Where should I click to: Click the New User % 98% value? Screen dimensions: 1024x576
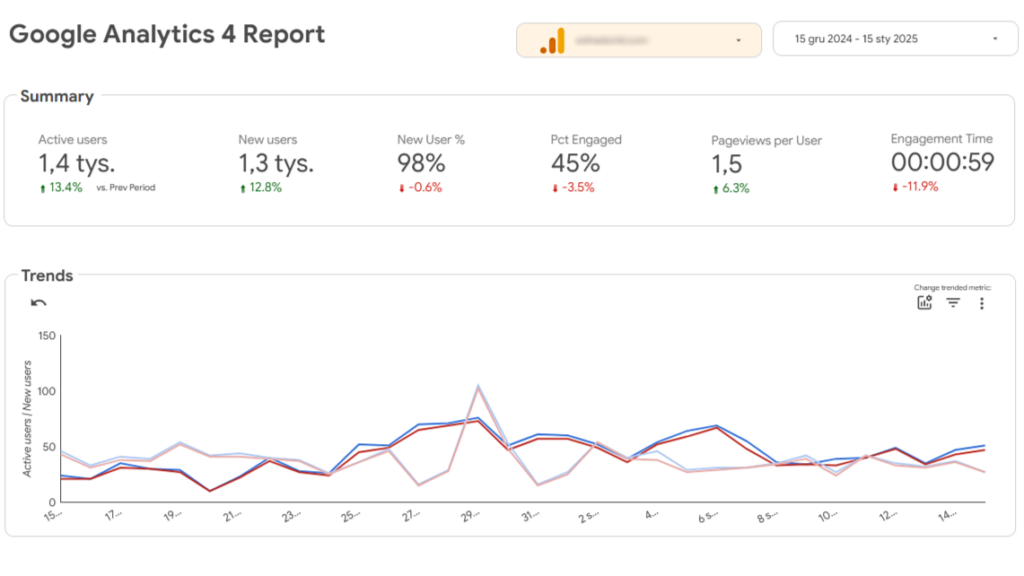420,163
